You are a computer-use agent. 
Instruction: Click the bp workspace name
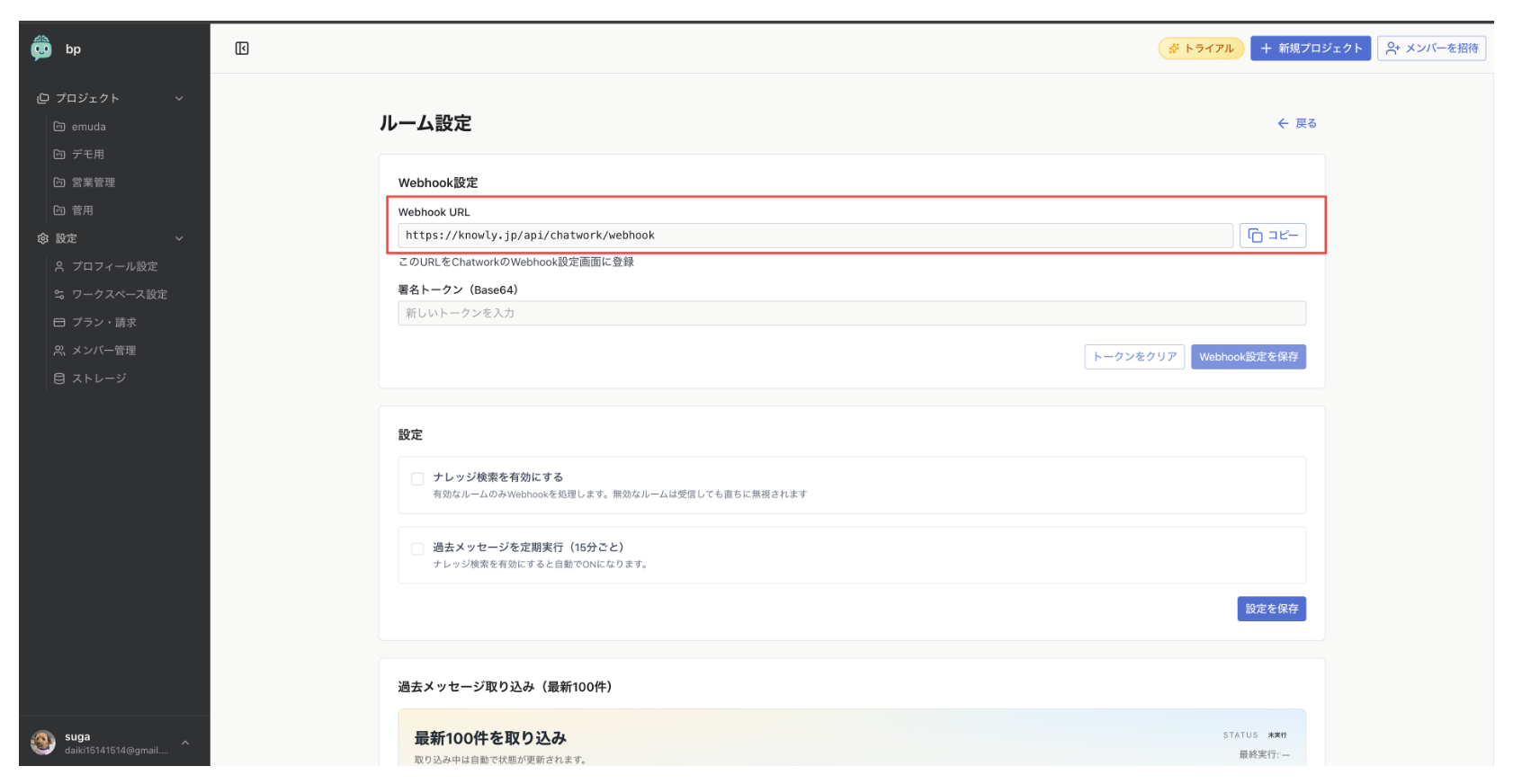point(73,49)
